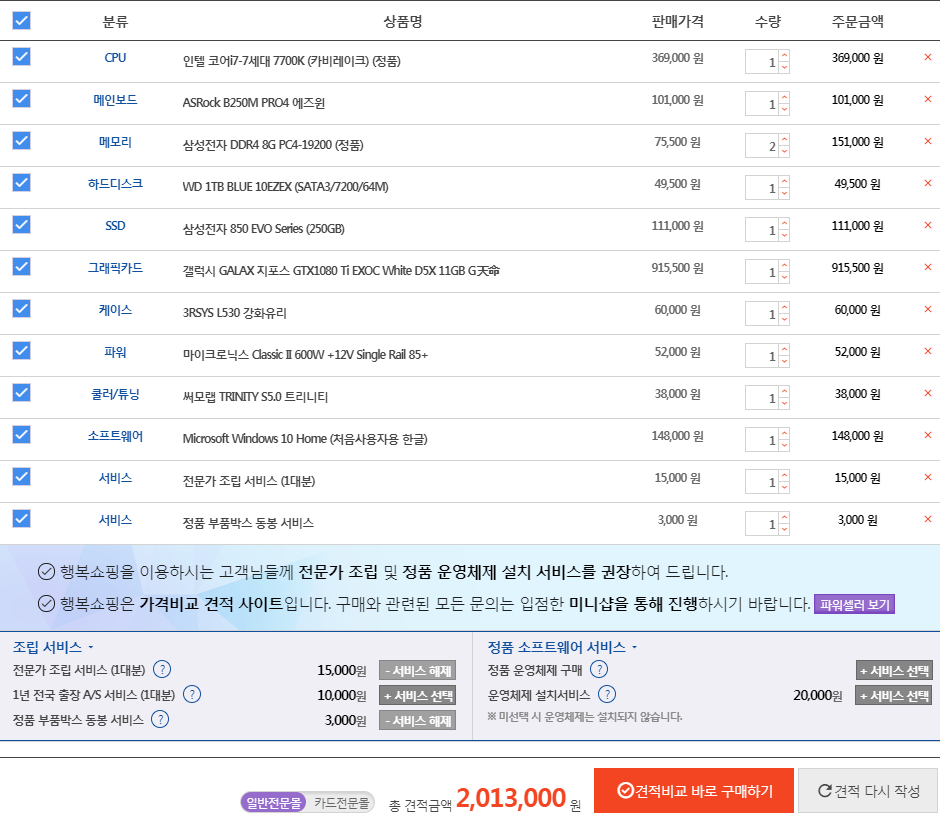Switch to 일반전문몰 tab

(274, 802)
